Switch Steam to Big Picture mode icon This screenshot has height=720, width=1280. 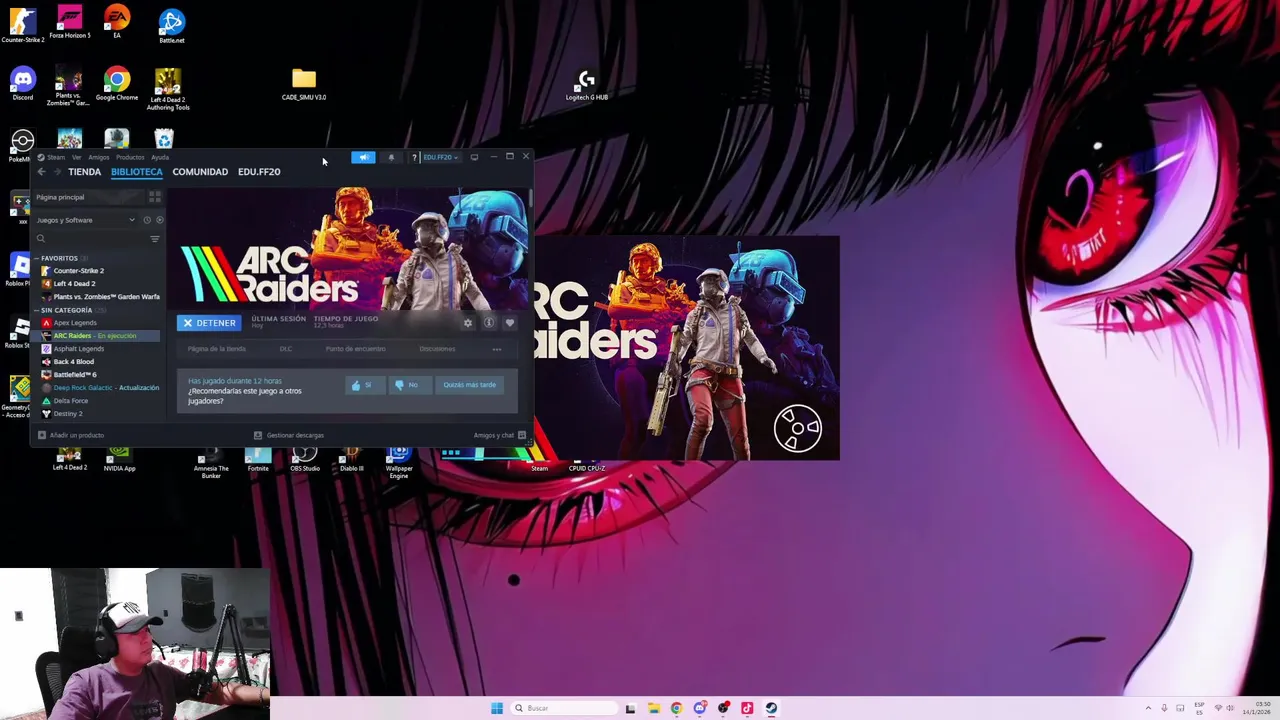tap(474, 157)
